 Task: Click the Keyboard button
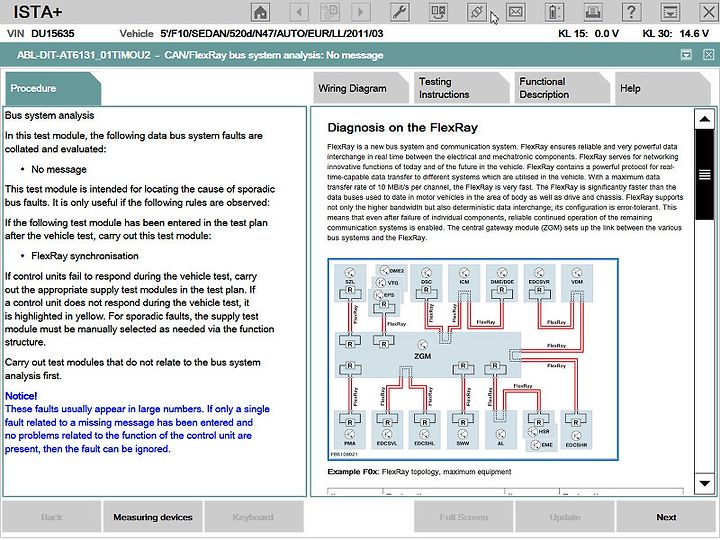click(253, 517)
